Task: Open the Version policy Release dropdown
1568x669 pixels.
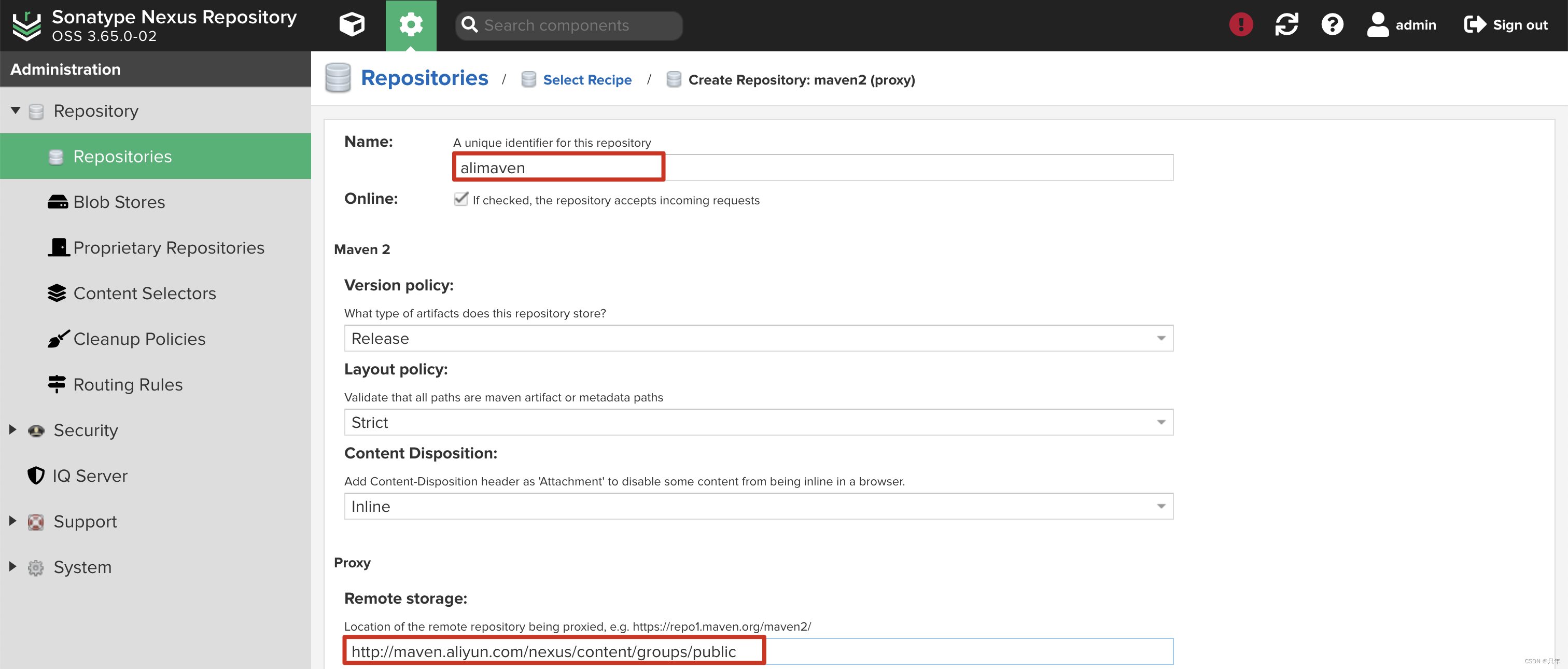Action: 759,338
